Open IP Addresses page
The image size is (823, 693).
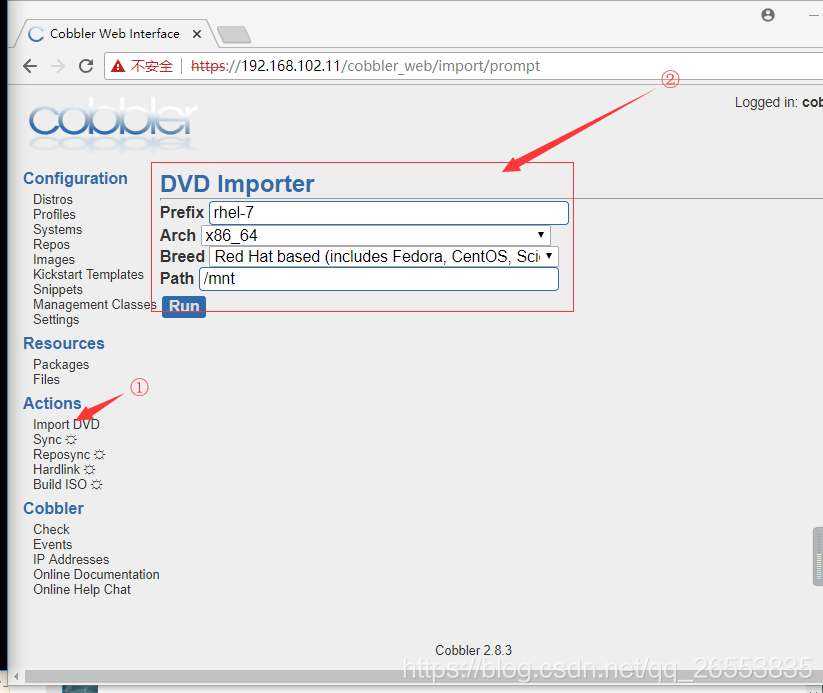(71, 560)
